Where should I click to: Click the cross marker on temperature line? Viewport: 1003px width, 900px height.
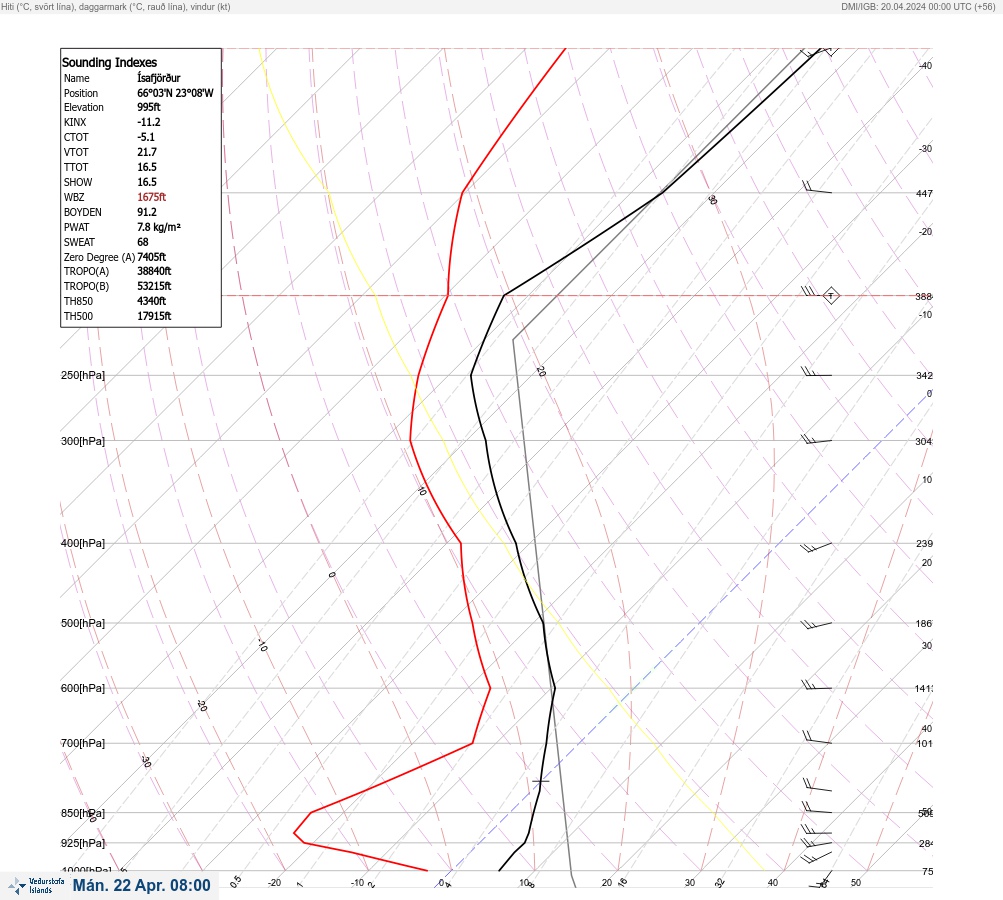[x=541, y=781]
